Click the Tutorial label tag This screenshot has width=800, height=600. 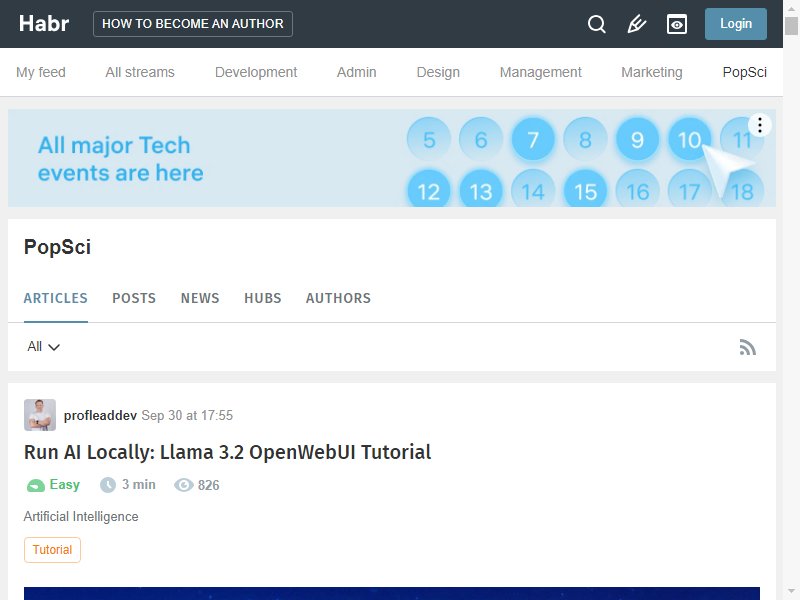(x=53, y=550)
